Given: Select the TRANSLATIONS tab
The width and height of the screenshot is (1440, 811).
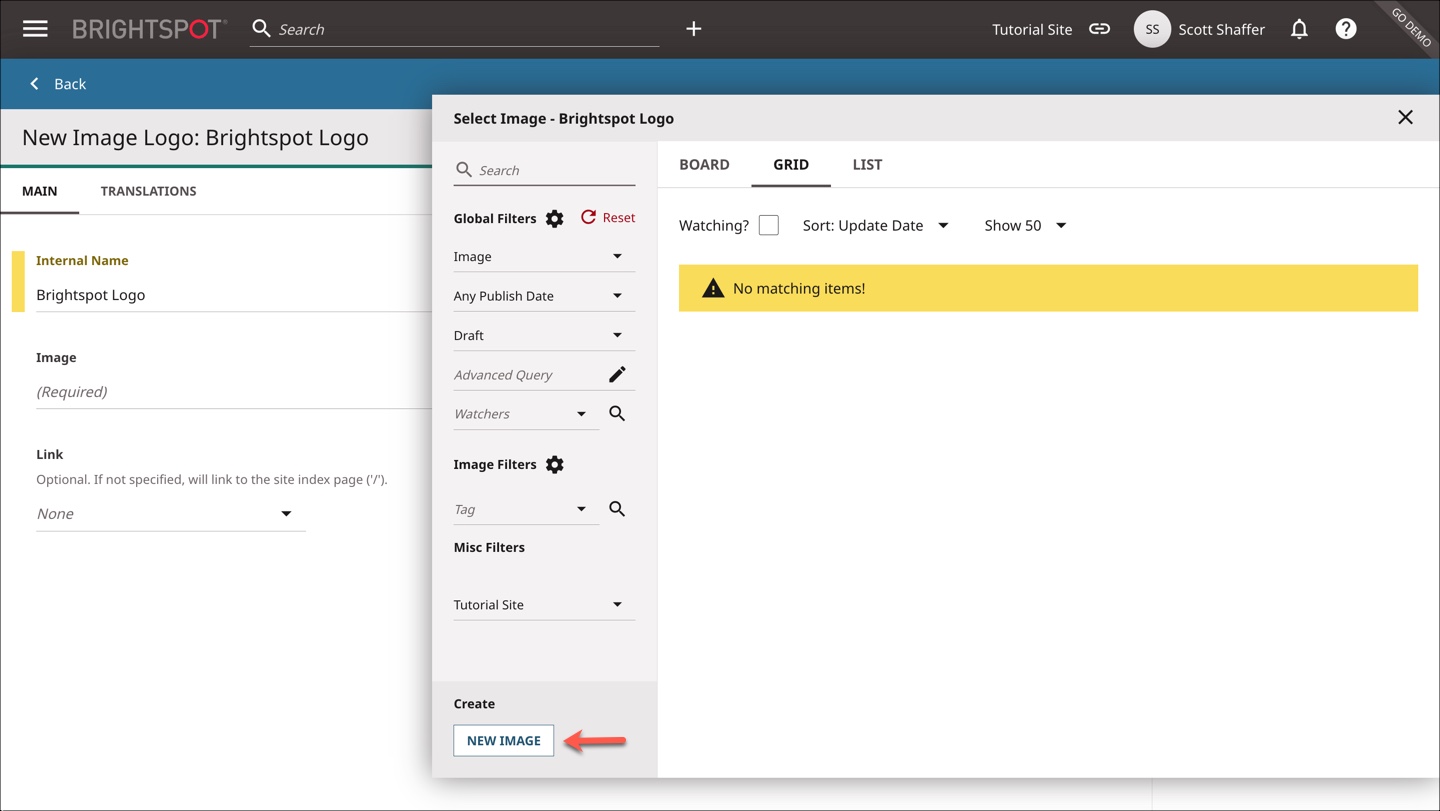Looking at the screenshot, I should [148, 191].
